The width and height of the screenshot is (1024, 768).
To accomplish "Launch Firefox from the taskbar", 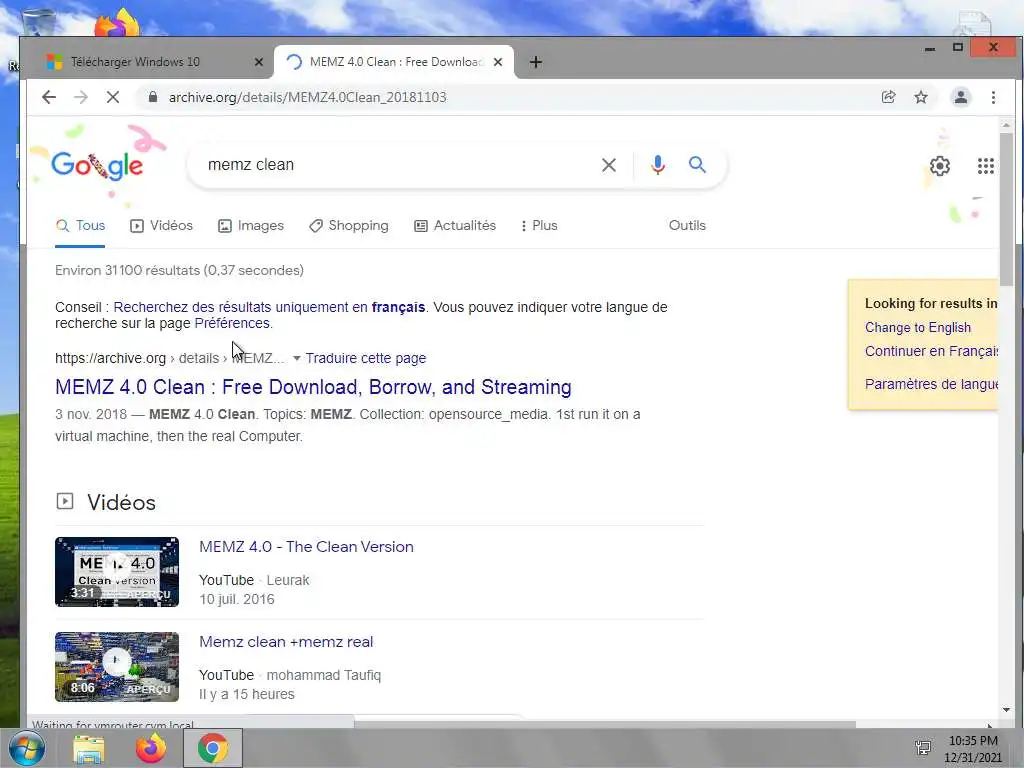I will click(x=151, y=748).
